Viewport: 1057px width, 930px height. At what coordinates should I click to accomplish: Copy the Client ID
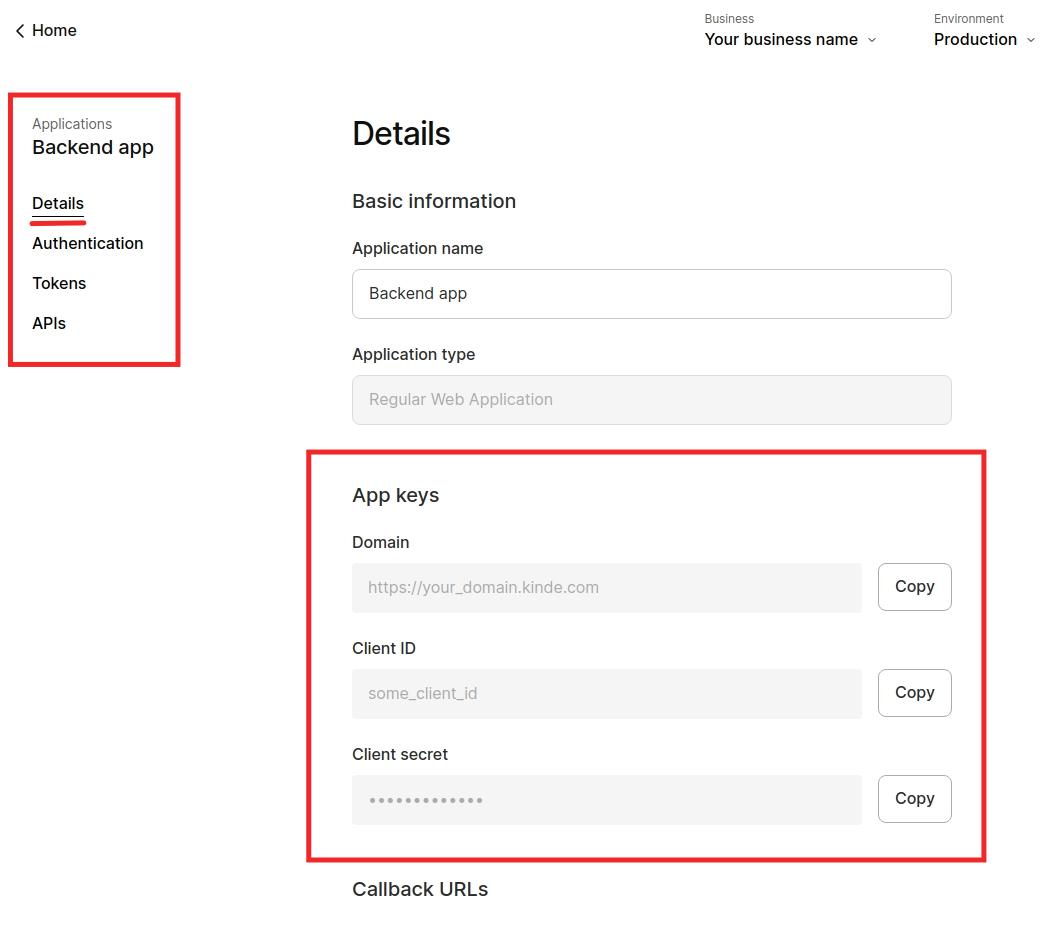tap(914, 693)
